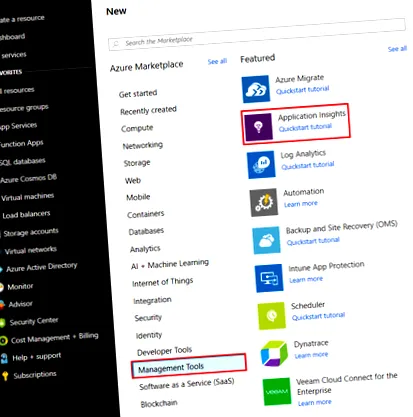Screen dimensions: 413x417
Task: Select Identity category
Action: point(149,335)
